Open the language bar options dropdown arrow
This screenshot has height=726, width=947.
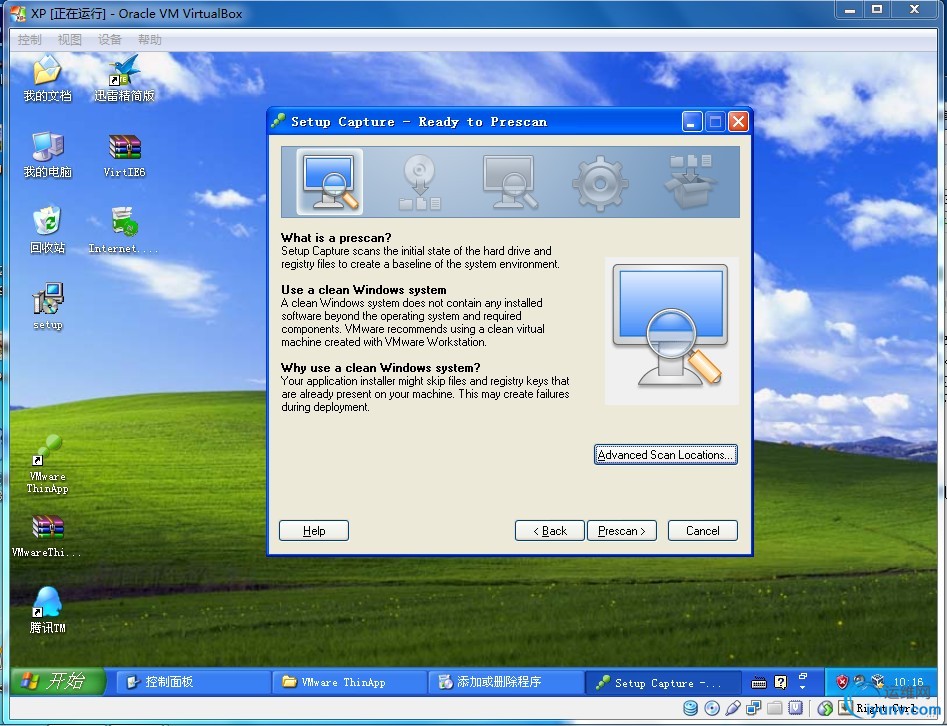(803, 687)
